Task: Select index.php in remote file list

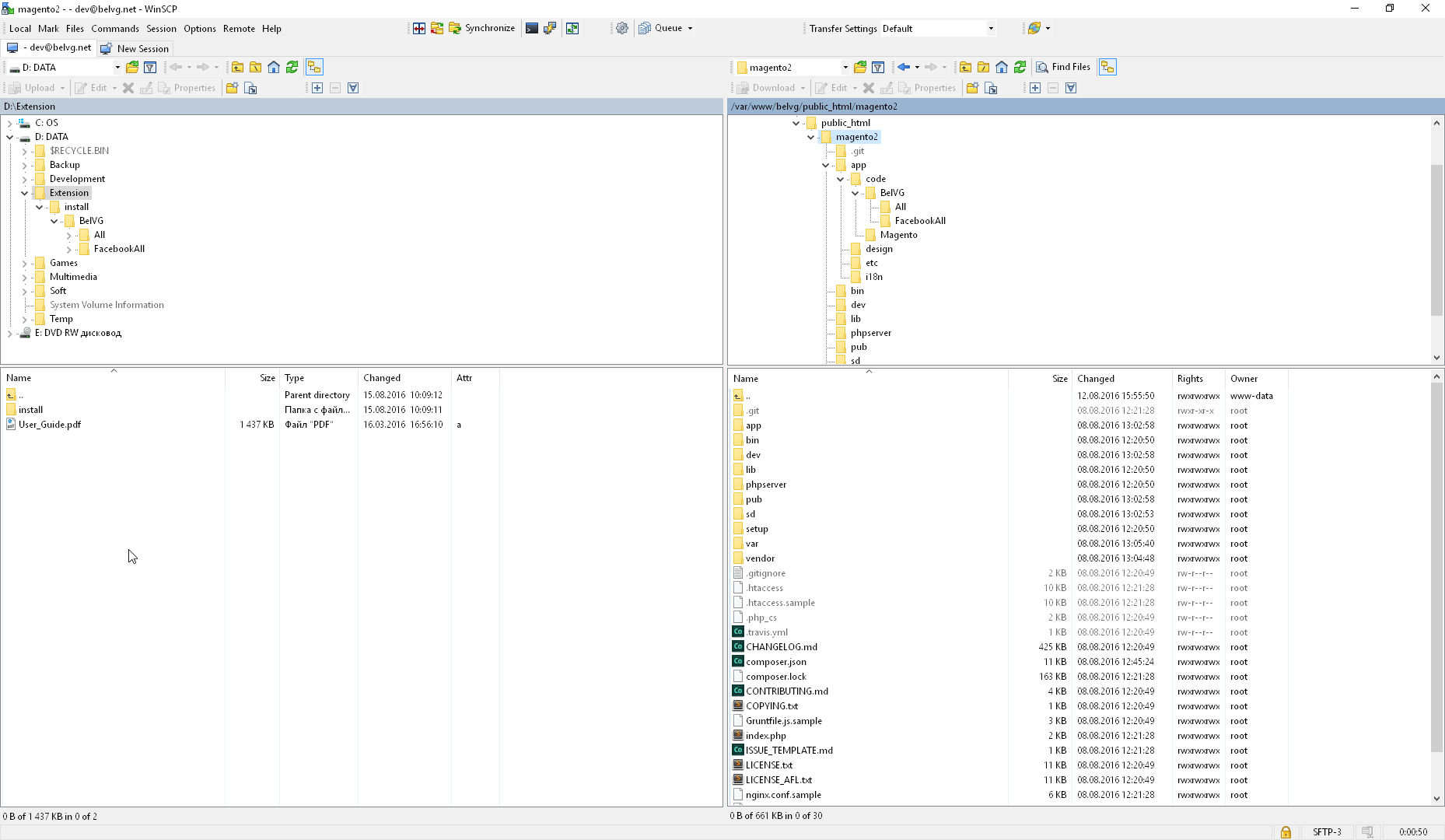Action: coord(765,736)
